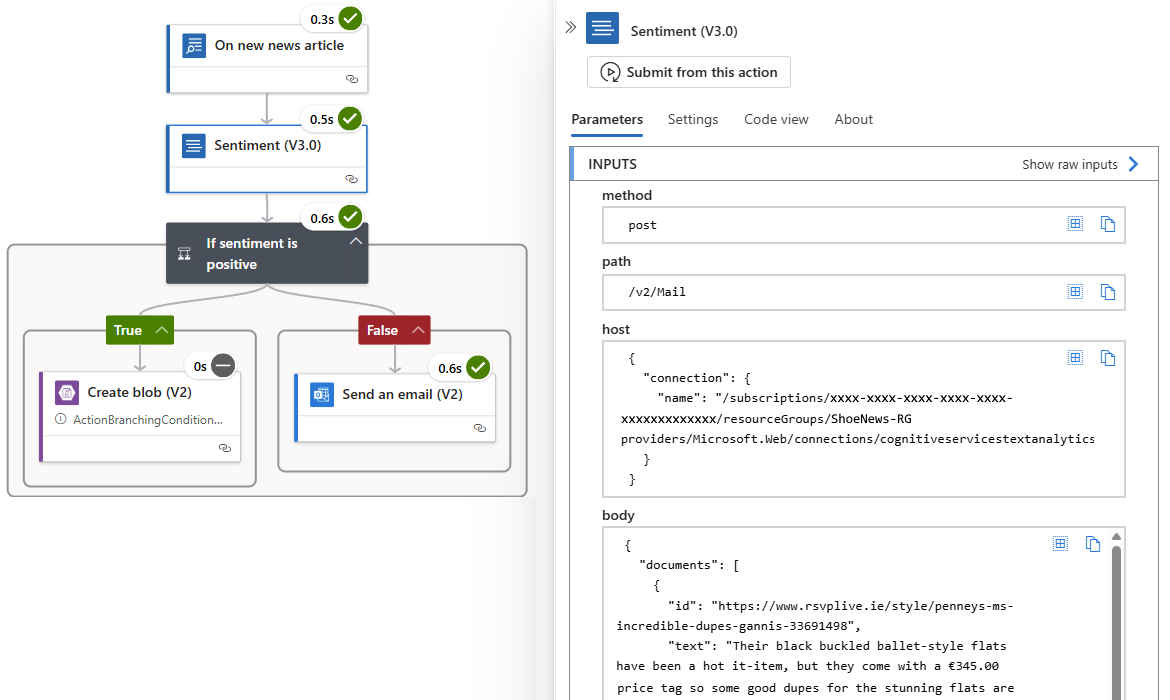Copy the host JSON with its copy icon
The height and width of the screenshot is (700, 1170).
(1108, 357)
